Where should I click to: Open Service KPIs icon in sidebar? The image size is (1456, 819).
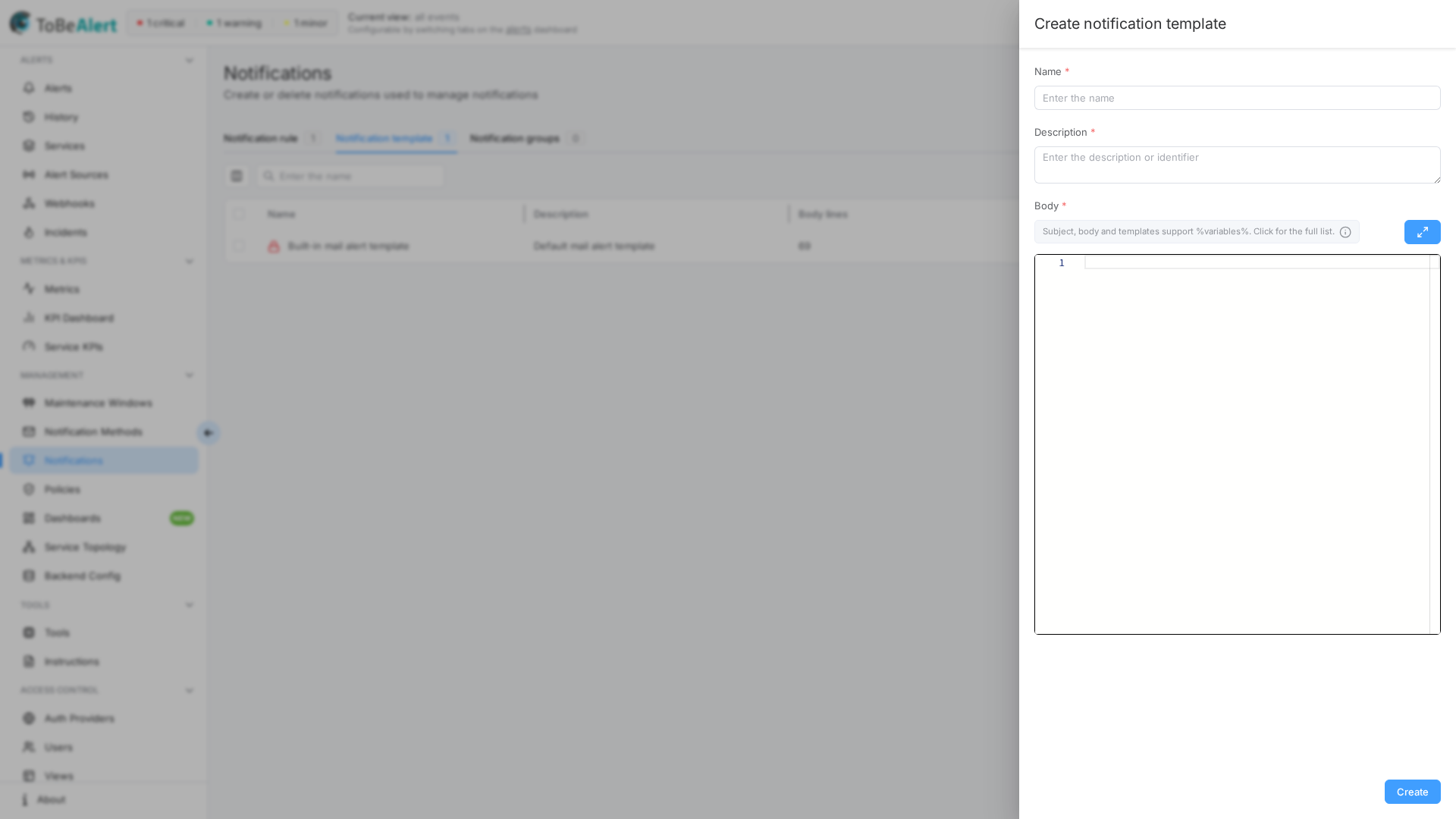point(29,347)
